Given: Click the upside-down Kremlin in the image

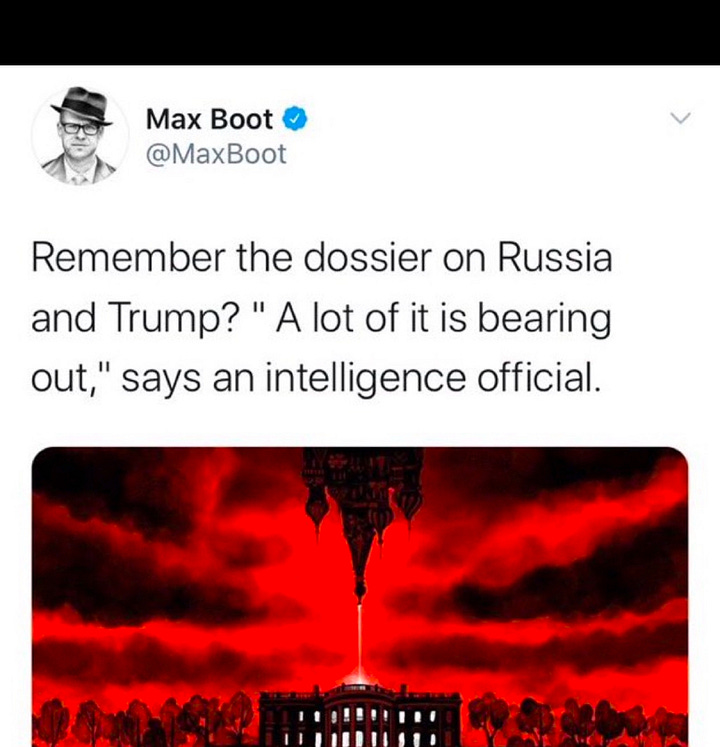Looking at the screenshot, I should (x=362, y=521).
